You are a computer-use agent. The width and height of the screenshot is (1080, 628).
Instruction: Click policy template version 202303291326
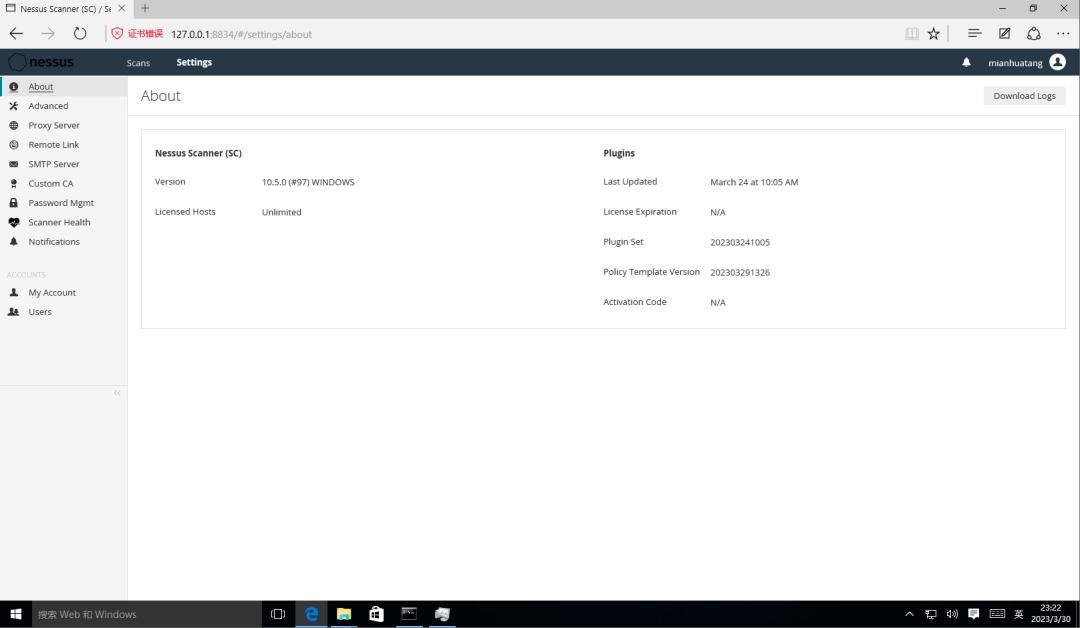click(740, 273)
